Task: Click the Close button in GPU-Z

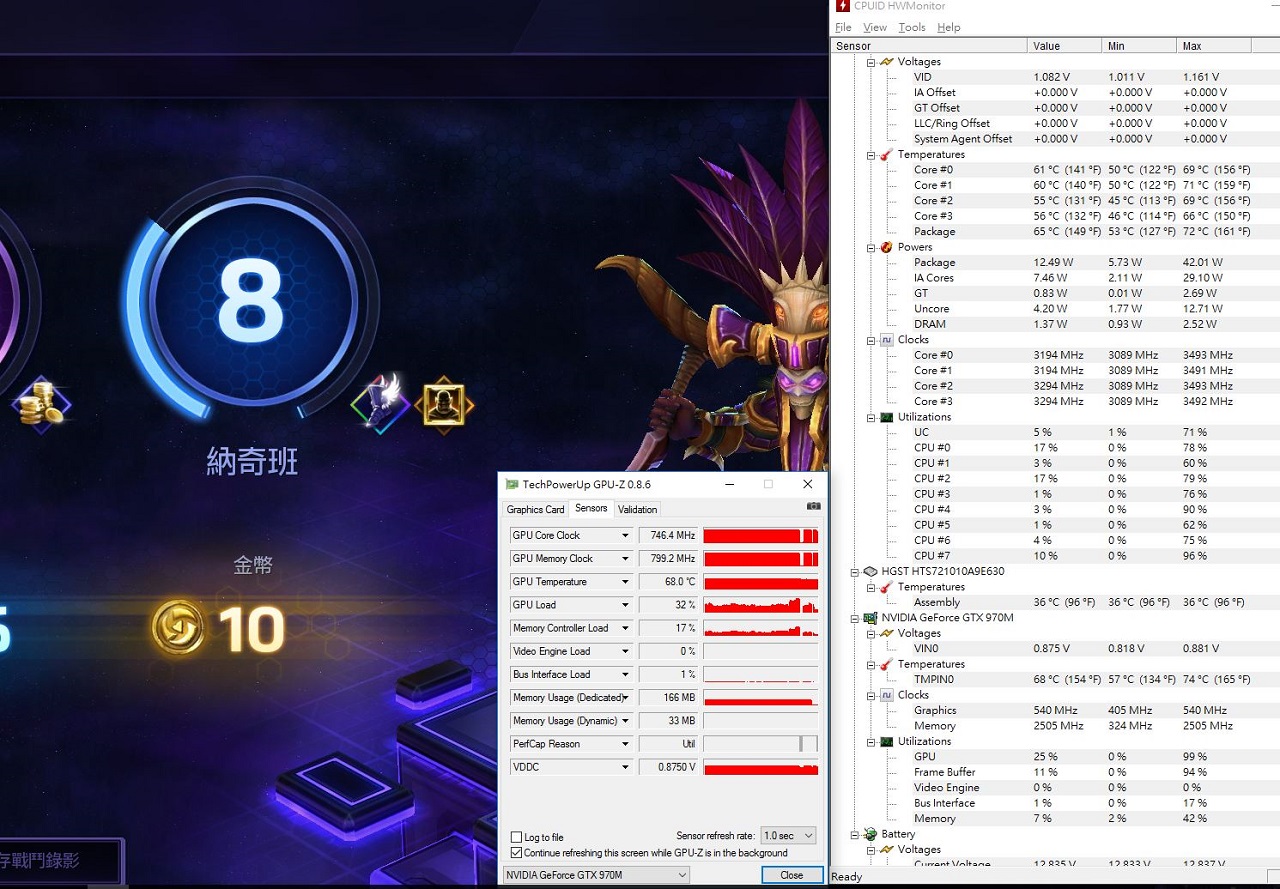Action: (x=791, y=875)
